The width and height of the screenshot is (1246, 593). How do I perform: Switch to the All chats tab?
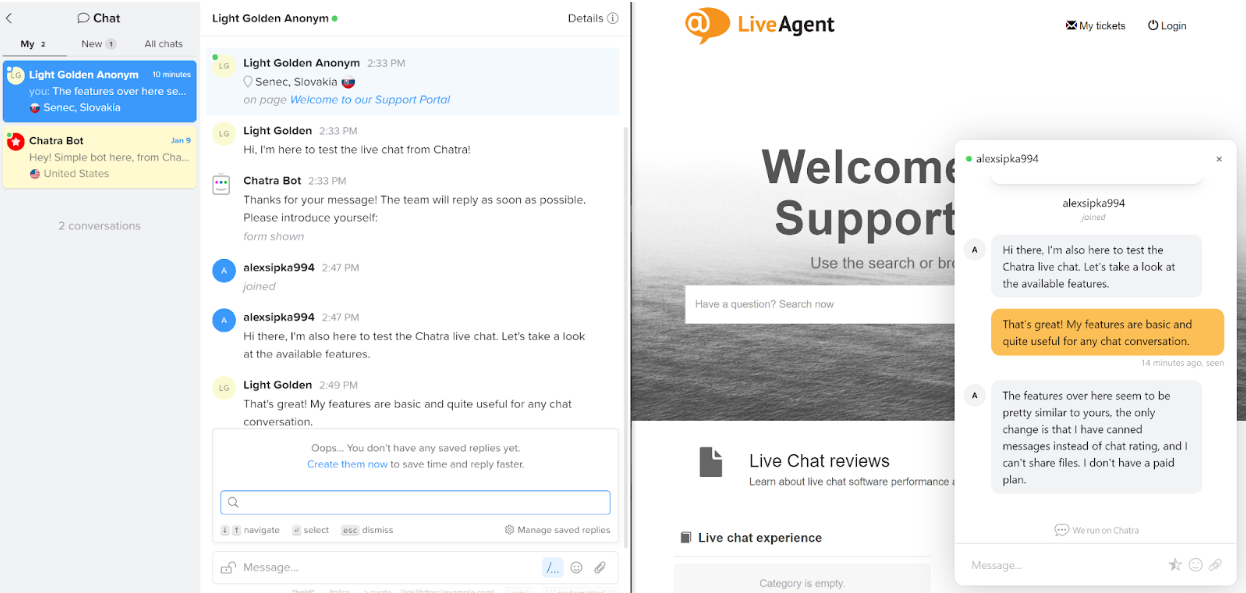pos(163,44)
